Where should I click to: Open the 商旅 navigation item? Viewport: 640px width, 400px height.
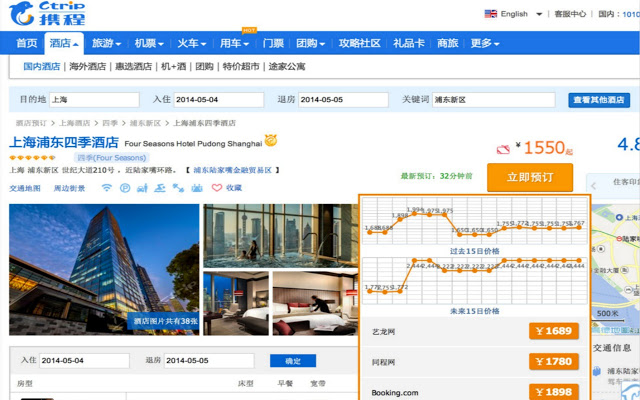click(448, 43)
